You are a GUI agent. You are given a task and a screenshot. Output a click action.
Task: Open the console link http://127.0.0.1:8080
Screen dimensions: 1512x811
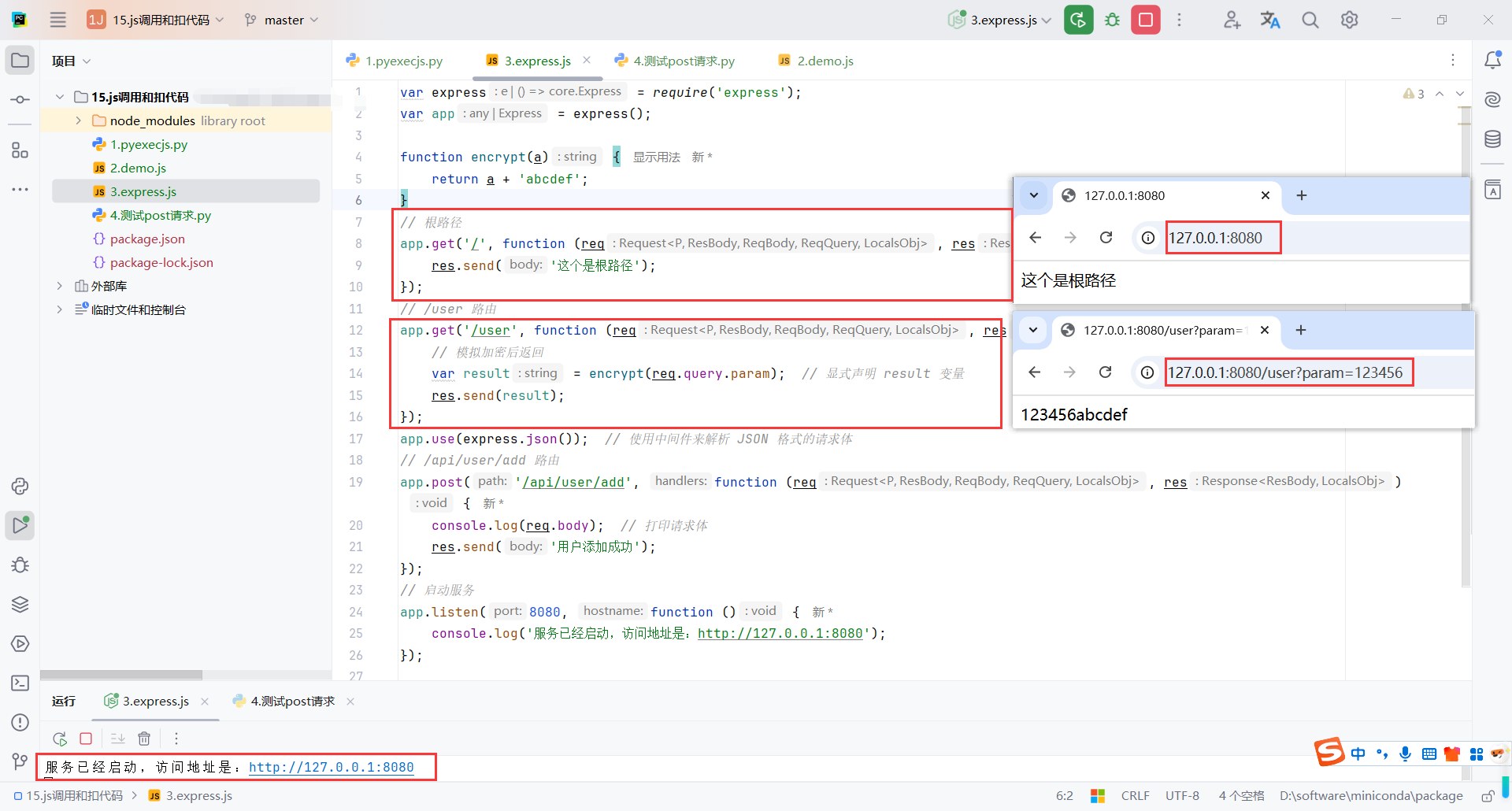click(x=332, y=767)
